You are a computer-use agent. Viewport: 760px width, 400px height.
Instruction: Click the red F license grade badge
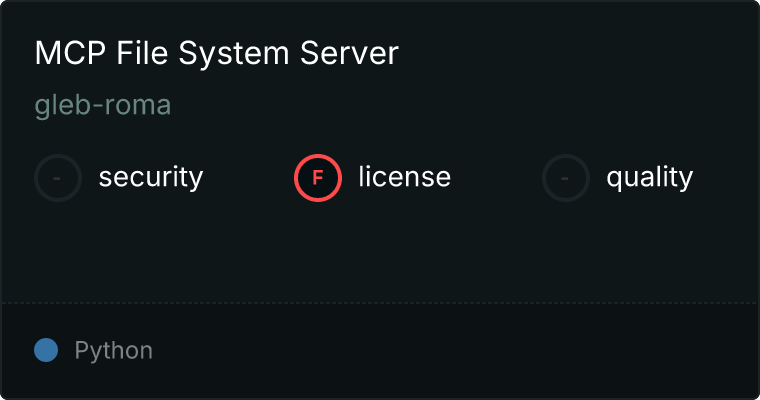coord(318,178)
